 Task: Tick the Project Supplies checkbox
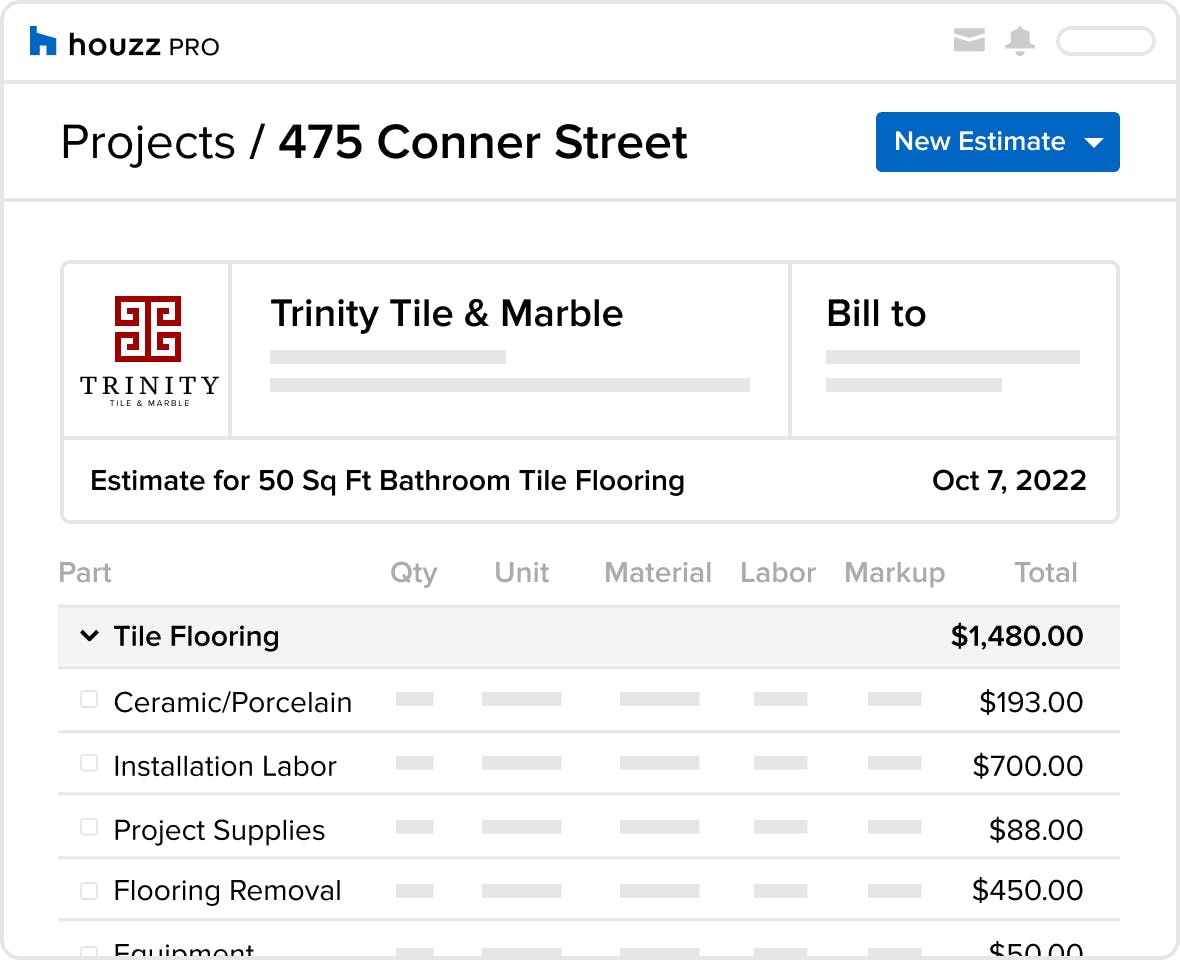[89, 828]
